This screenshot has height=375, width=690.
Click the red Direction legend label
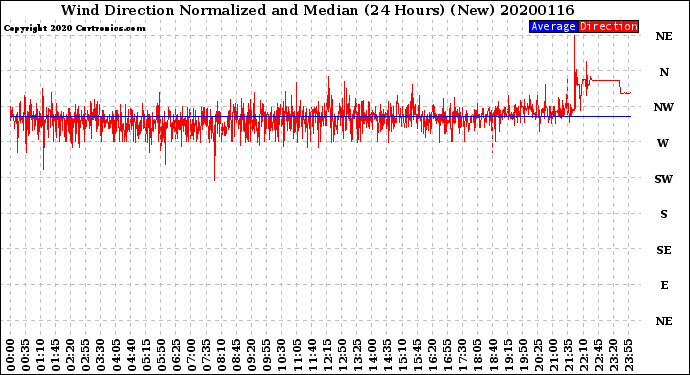[x=609, y=26]
